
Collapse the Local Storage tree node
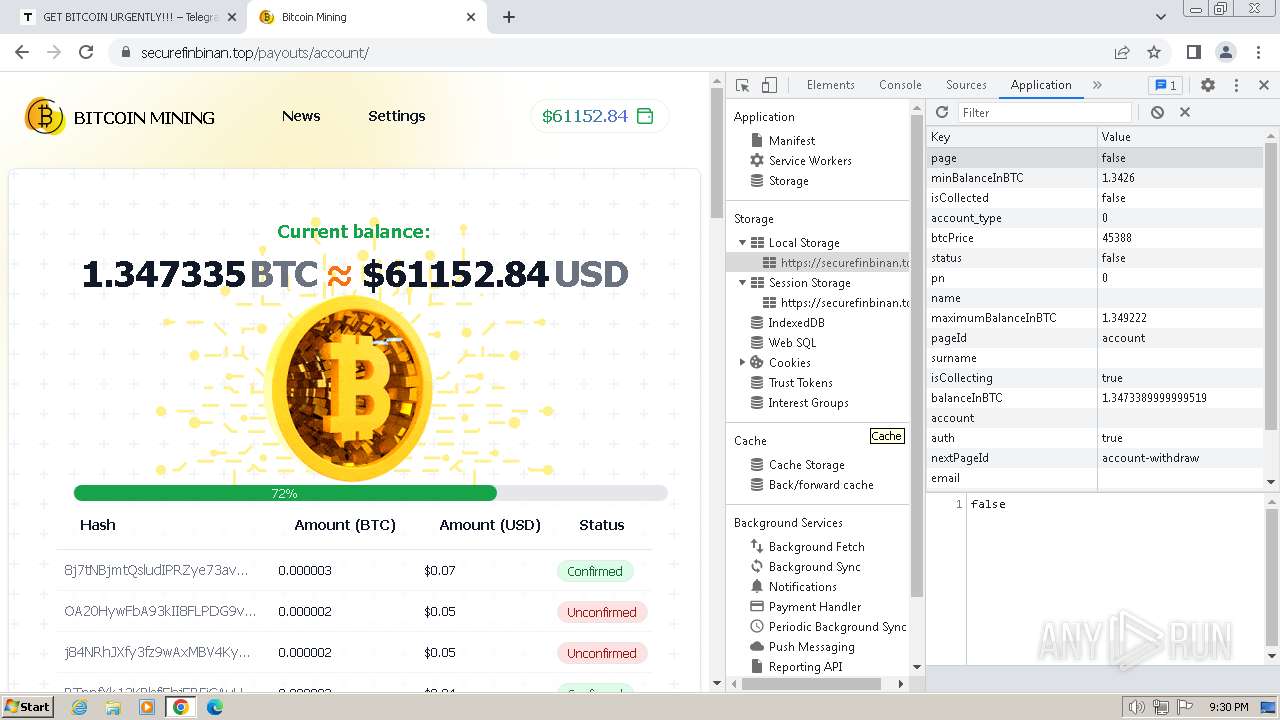pos(742,243)
